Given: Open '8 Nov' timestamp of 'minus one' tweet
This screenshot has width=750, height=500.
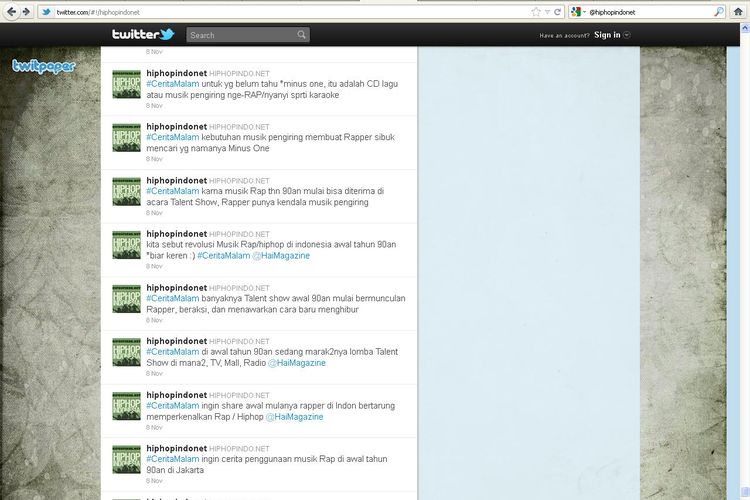Looking at the screenshot, I should (154, 105).
